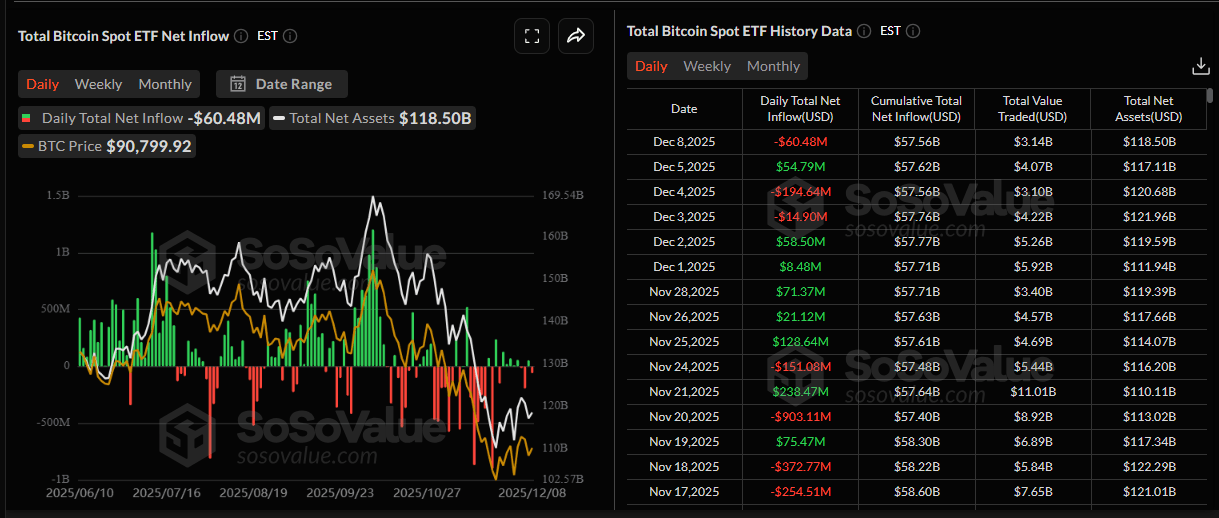Viewport: 1219px width, 518px height.
Task: Click the -$151.08M inflow value
Action: pos(800,367)
